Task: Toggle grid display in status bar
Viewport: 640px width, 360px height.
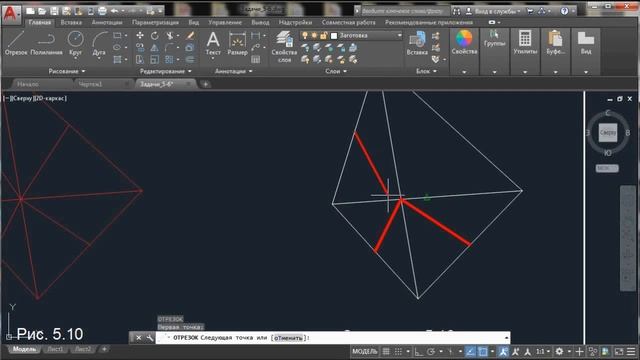Action: tap(386, 351)
